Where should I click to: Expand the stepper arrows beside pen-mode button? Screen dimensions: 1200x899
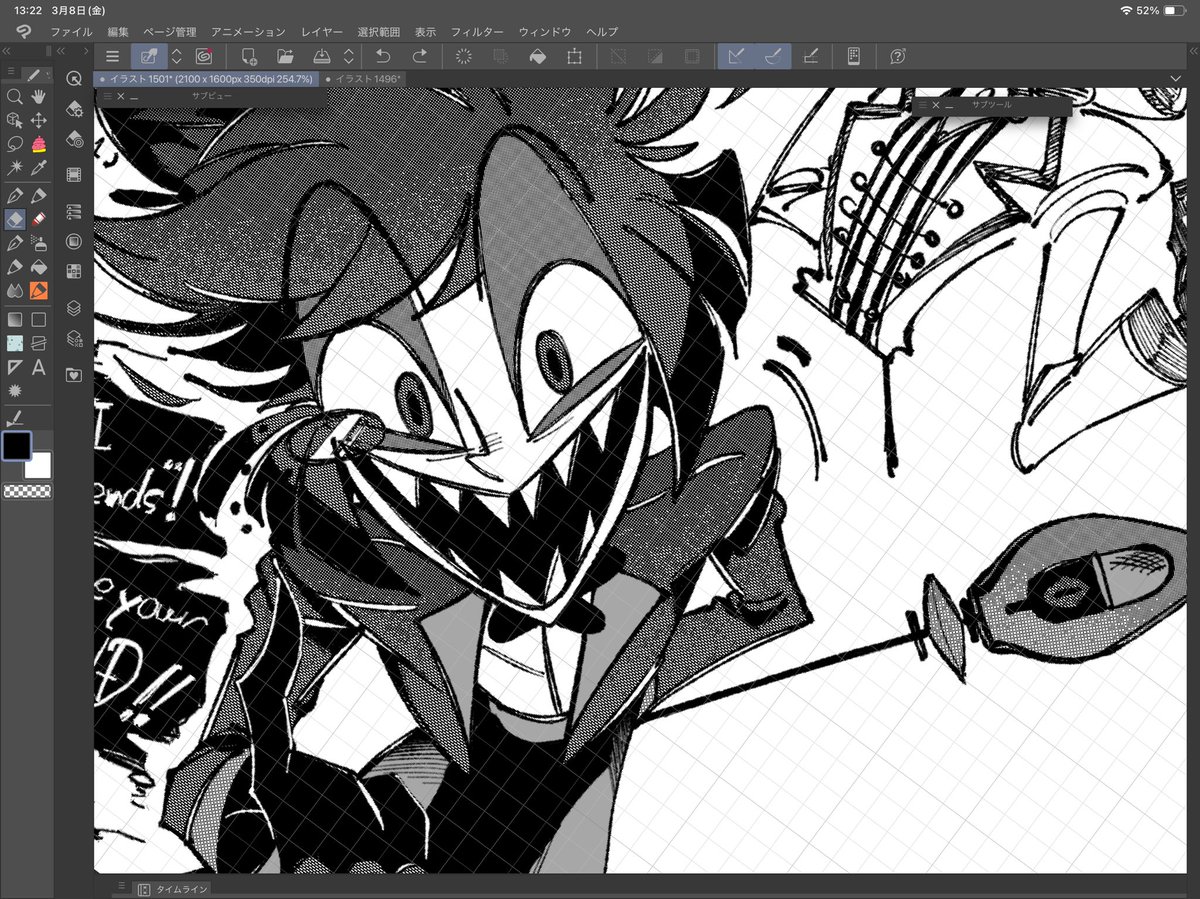click(177, 56)
